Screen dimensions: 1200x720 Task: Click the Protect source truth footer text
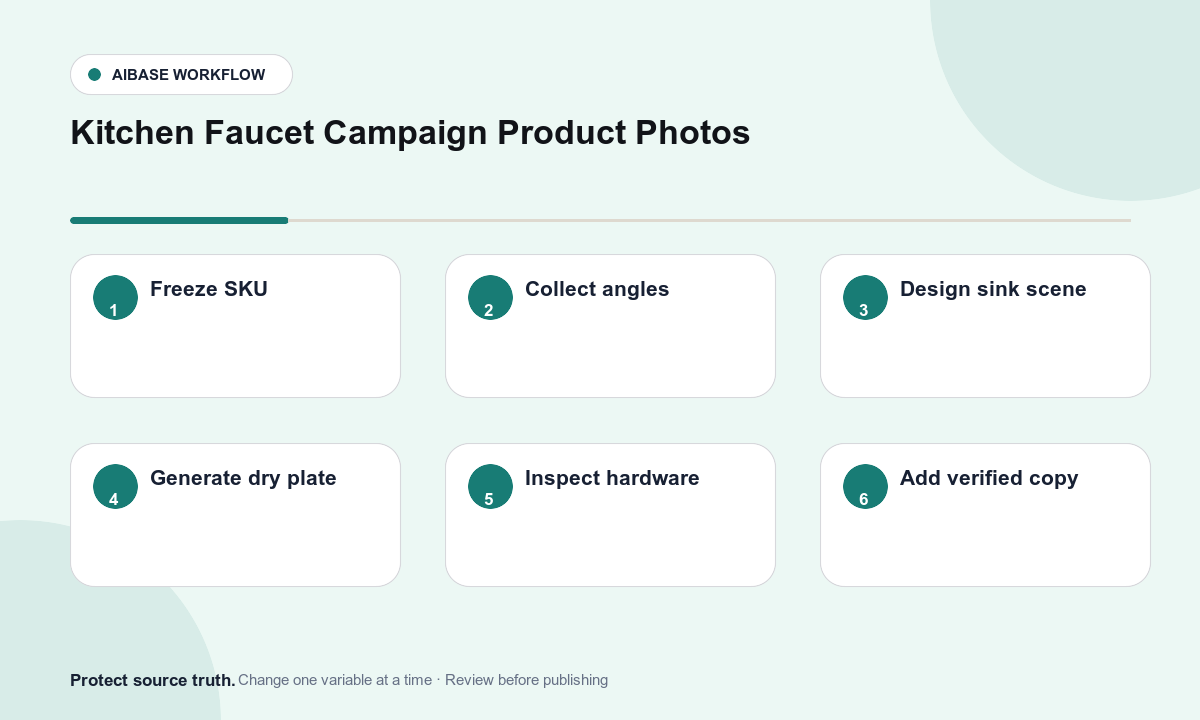pos(153,680)
